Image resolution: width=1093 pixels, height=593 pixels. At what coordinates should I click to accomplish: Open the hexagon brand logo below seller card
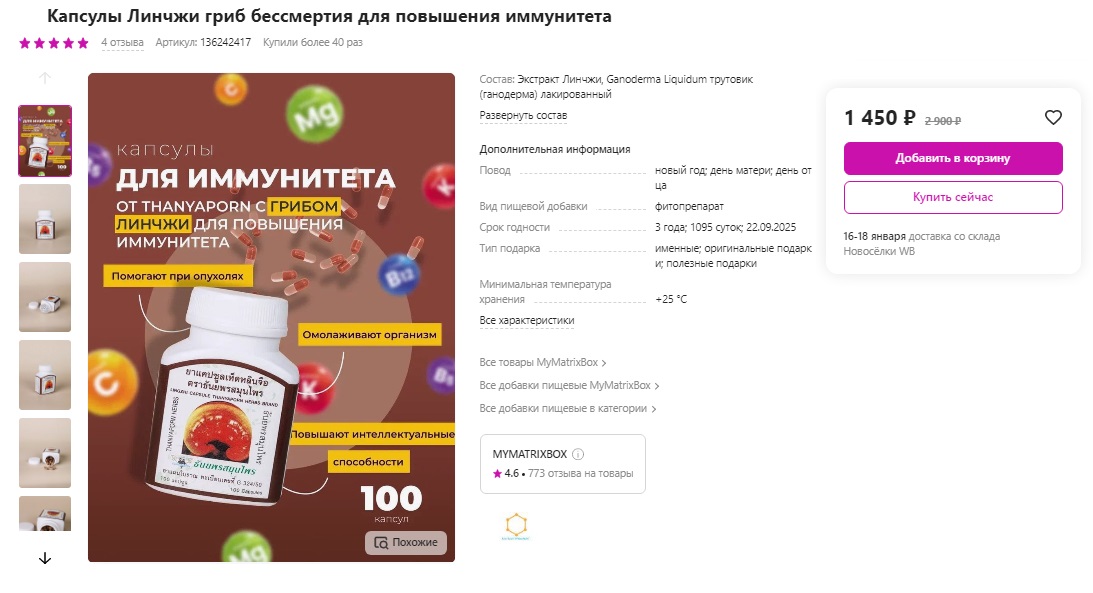tap(516, 526)
